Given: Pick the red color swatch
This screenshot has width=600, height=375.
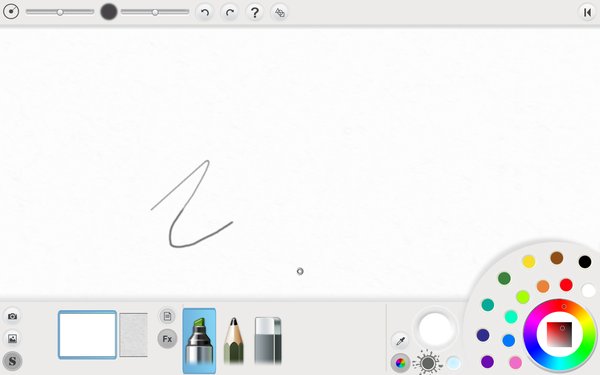Looking at the screenshot, I should 566,285.
